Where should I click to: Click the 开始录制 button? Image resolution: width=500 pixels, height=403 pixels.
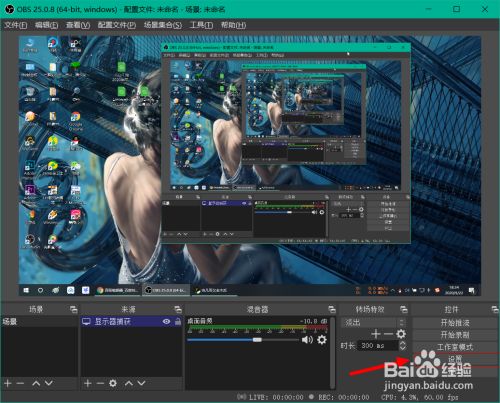[x=455, y=335]
